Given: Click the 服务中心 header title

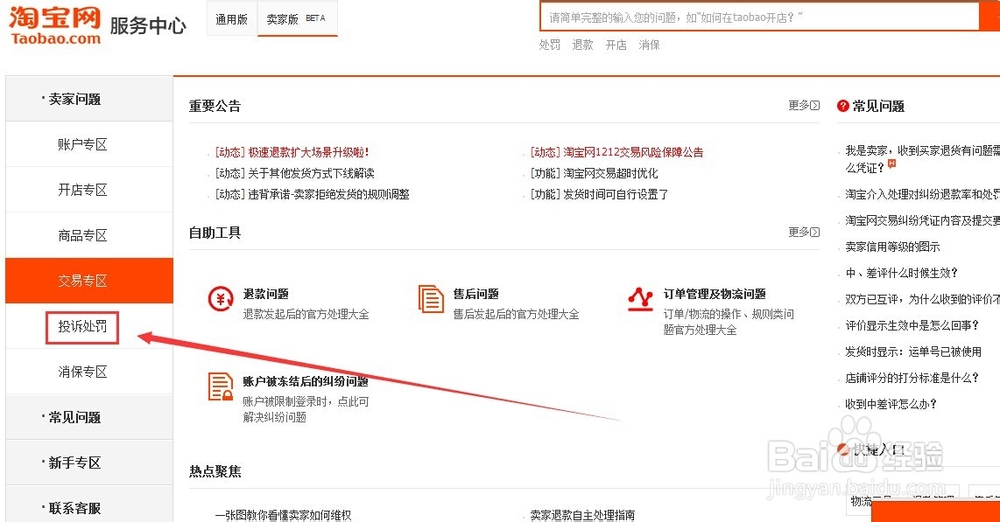Looking at the screenshot, I should (x=148, y=26).
